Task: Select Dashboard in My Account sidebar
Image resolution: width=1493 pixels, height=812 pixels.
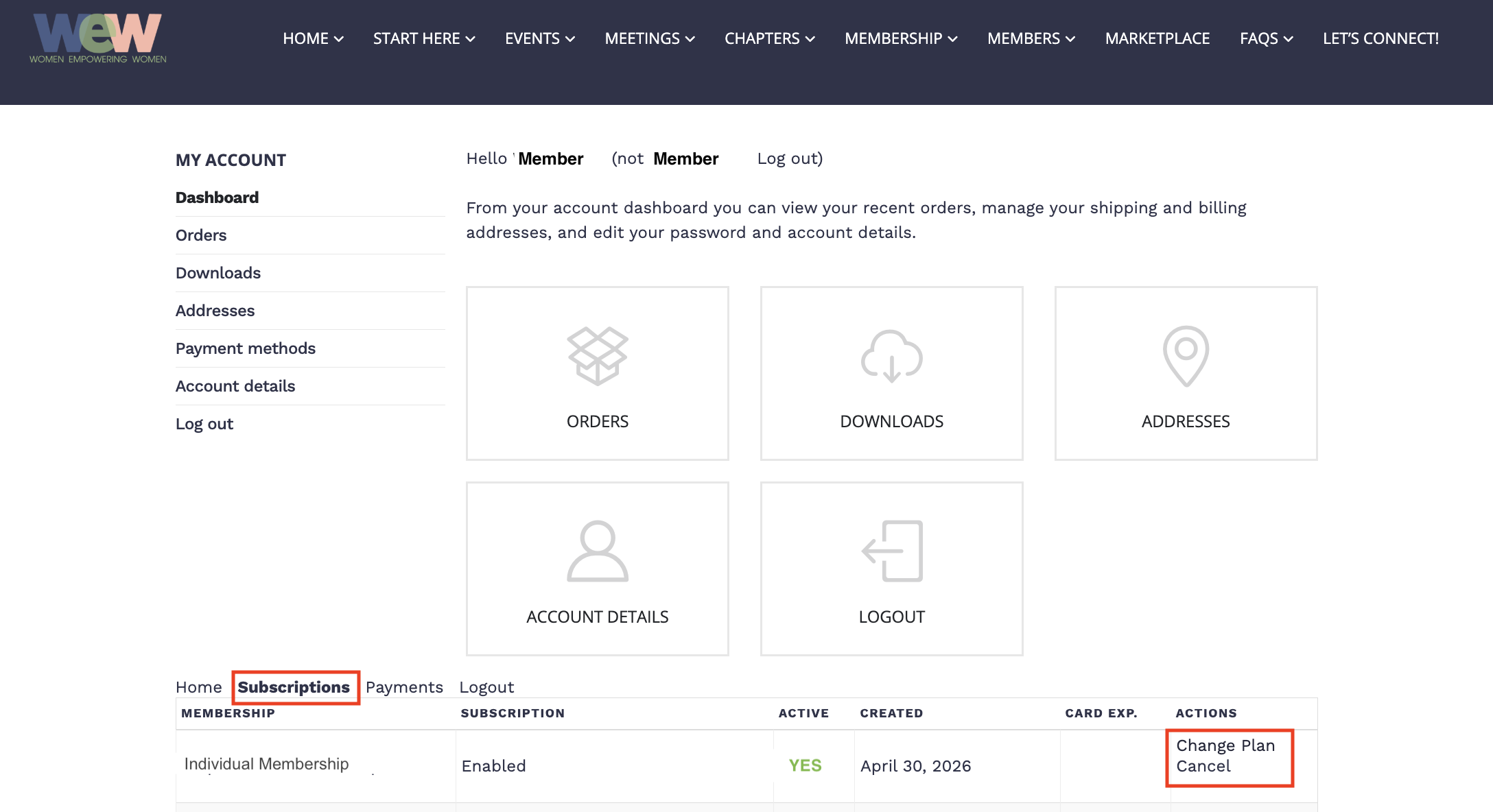Action: point(217,198)
